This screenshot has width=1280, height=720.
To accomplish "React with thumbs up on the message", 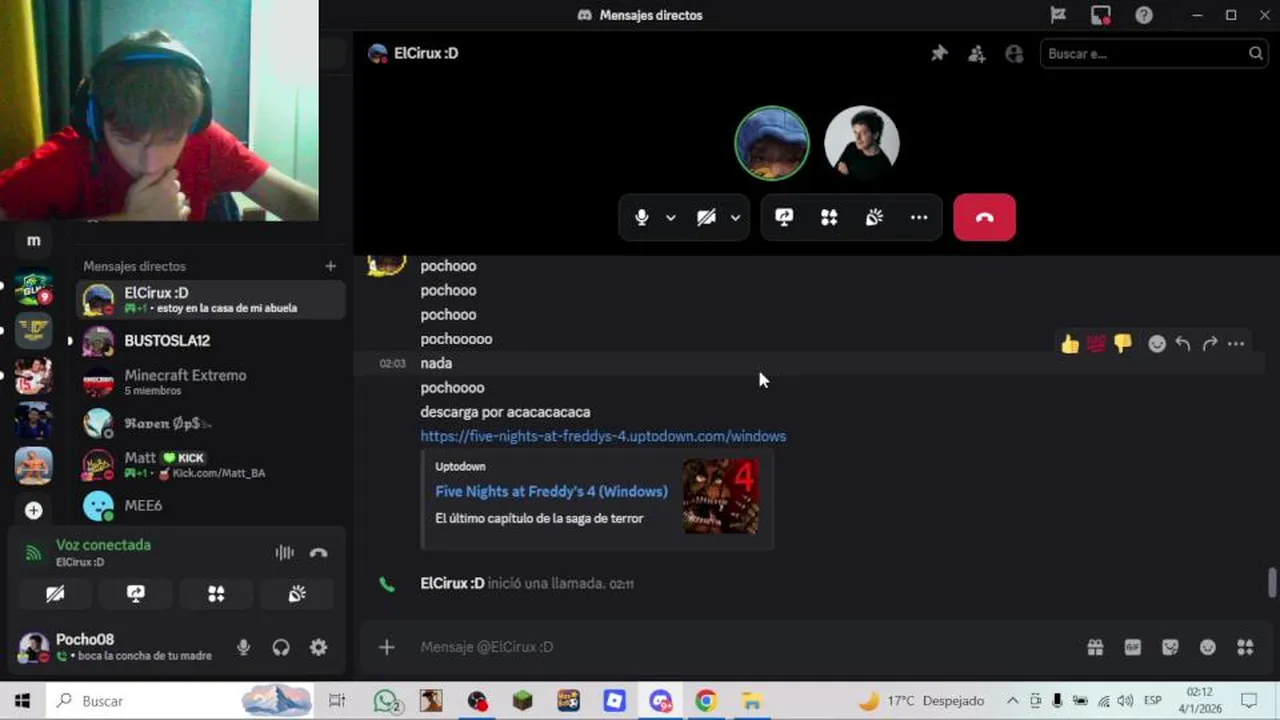I will [1070, 344].
